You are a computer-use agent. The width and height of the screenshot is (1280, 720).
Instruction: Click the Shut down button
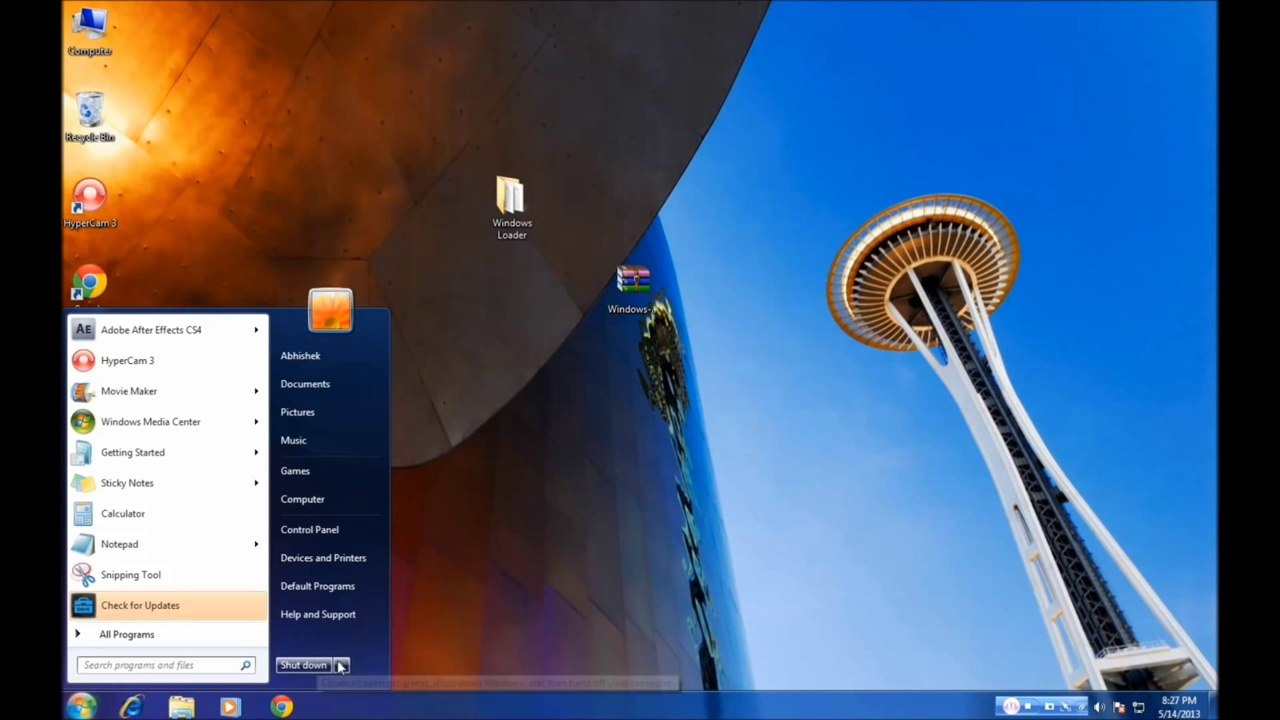pyautogui.click(x=304, y=666)
